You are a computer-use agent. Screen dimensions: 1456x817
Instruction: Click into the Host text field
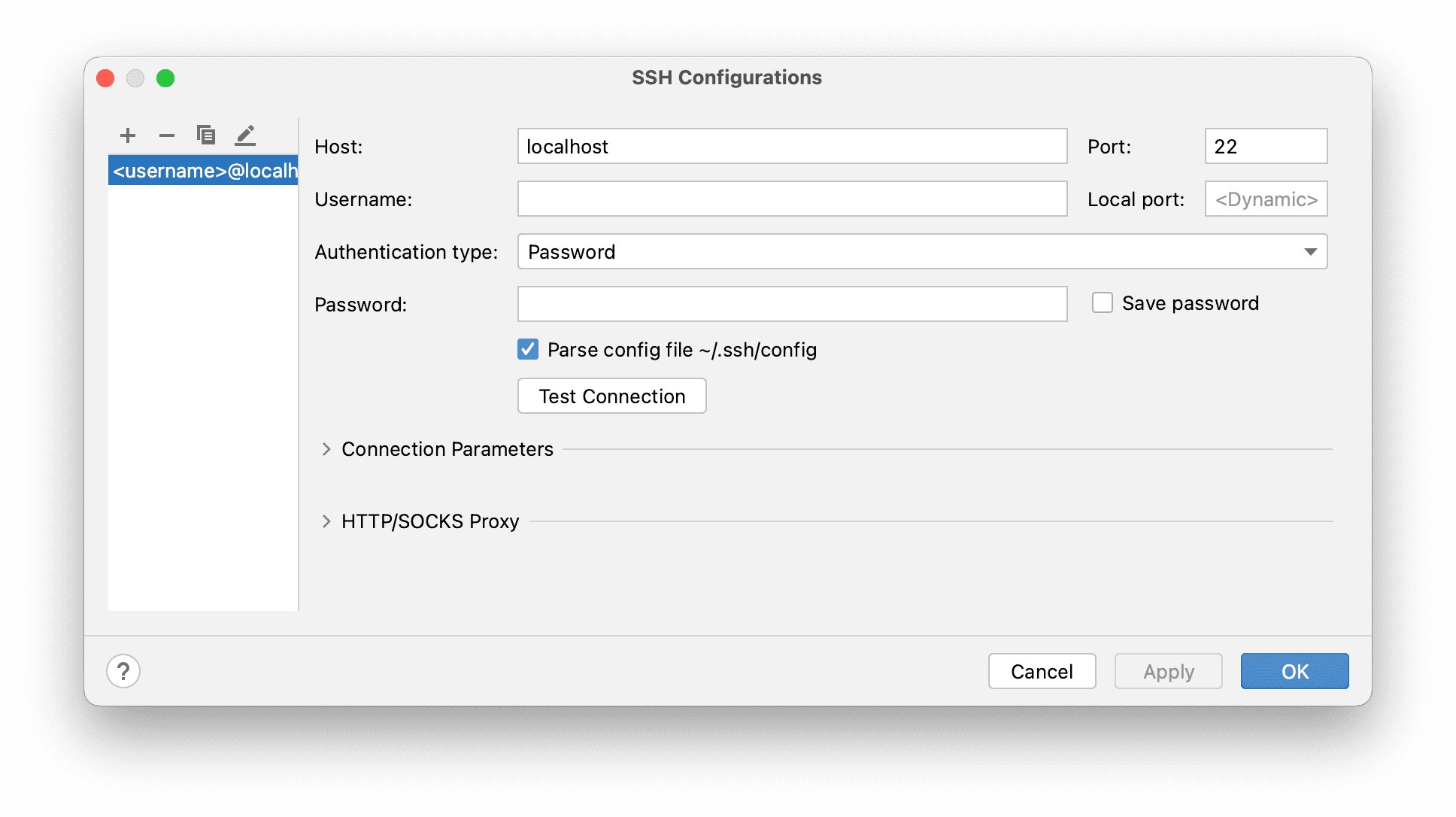[792, 146]
